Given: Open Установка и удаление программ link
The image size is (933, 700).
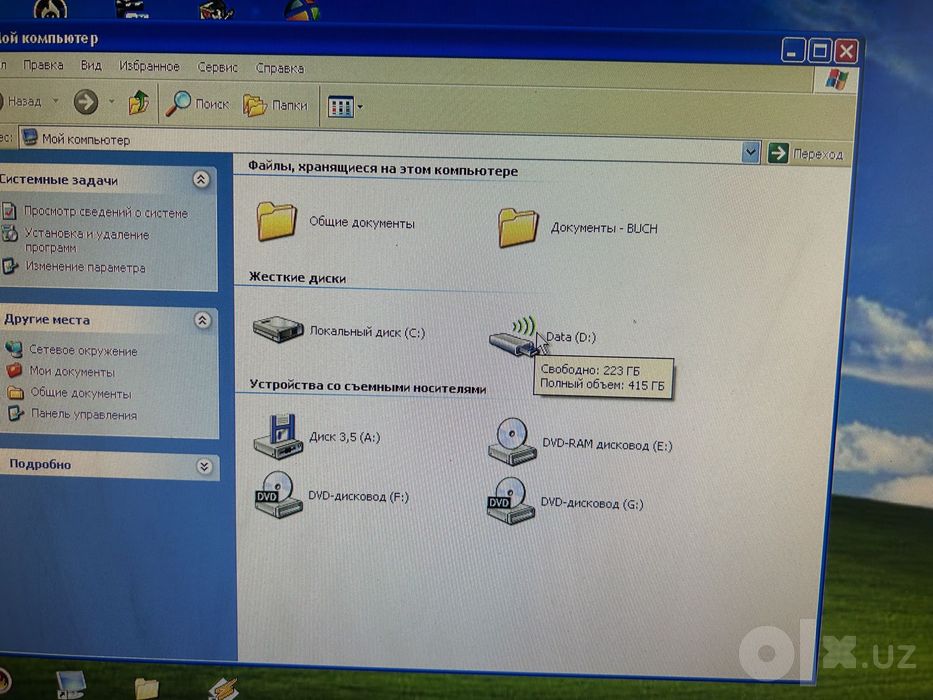Looking at the screenshot, I should (86, 240).
